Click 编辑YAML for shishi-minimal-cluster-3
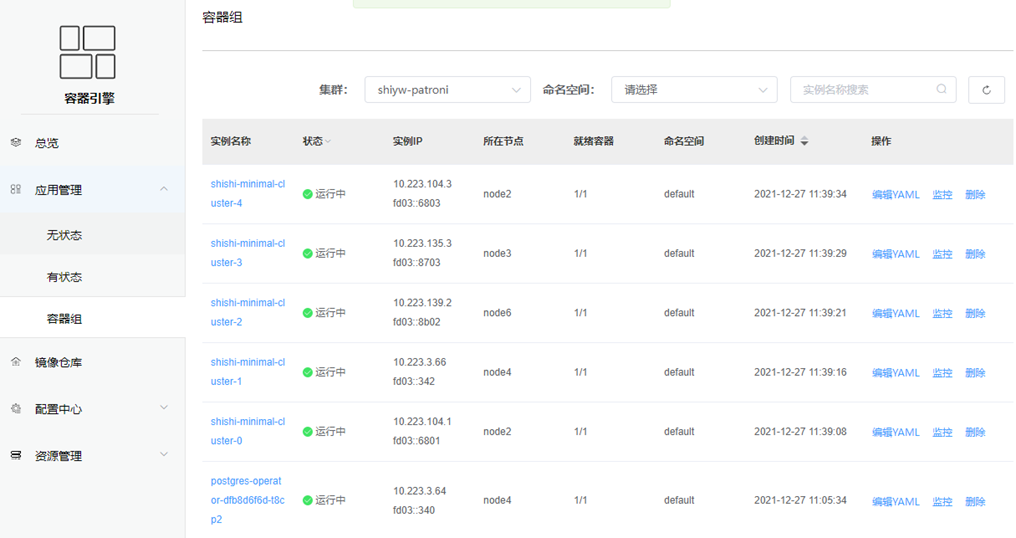The width and height of the screenshot is (1016, 538). (x=895, y=254)
